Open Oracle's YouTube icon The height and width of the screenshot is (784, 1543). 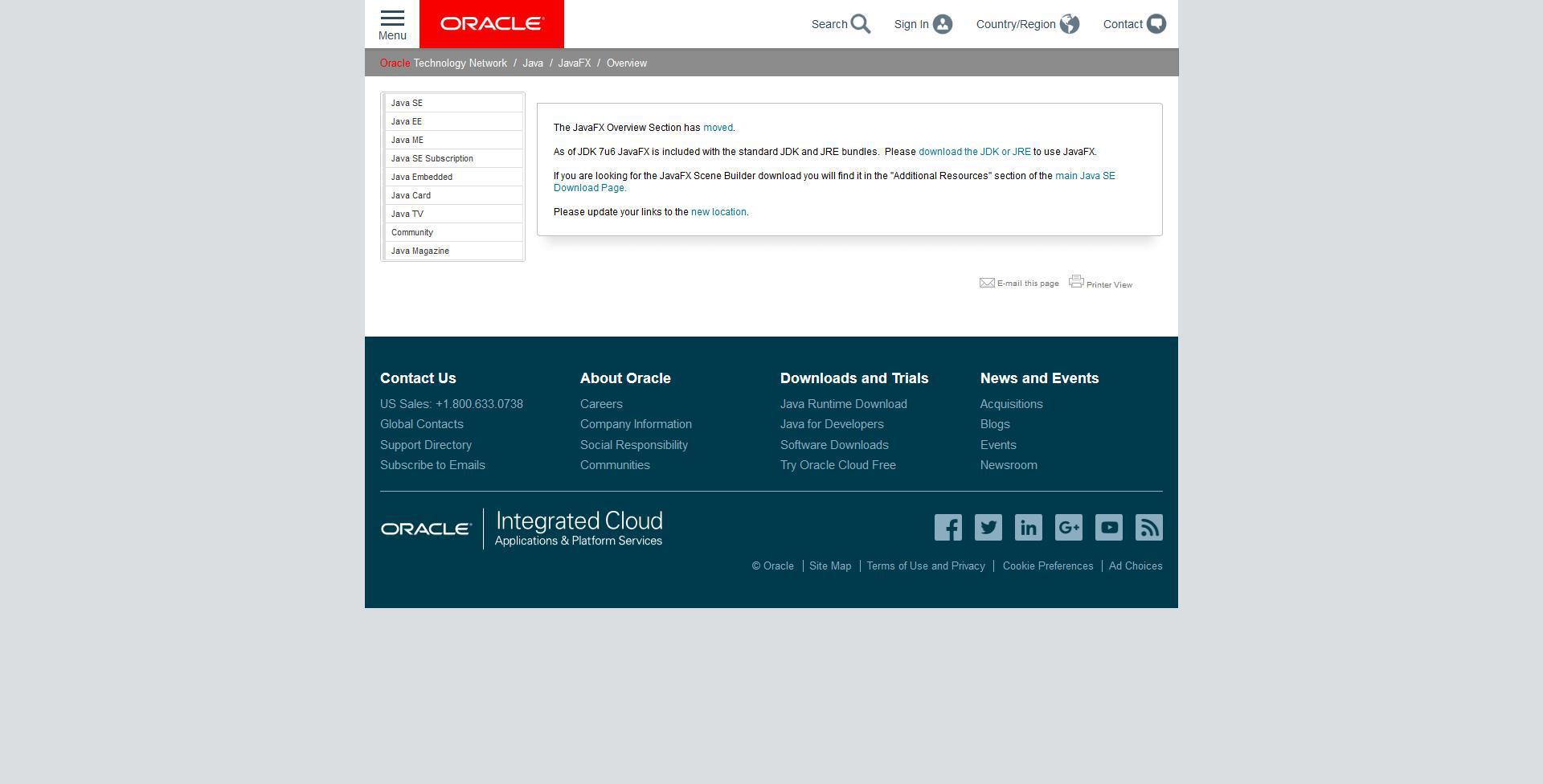click(x=1109, y=528)
